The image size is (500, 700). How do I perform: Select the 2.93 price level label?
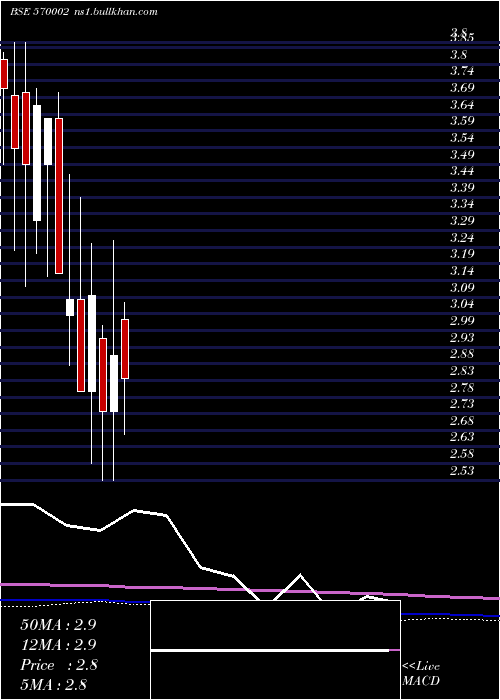462,338
